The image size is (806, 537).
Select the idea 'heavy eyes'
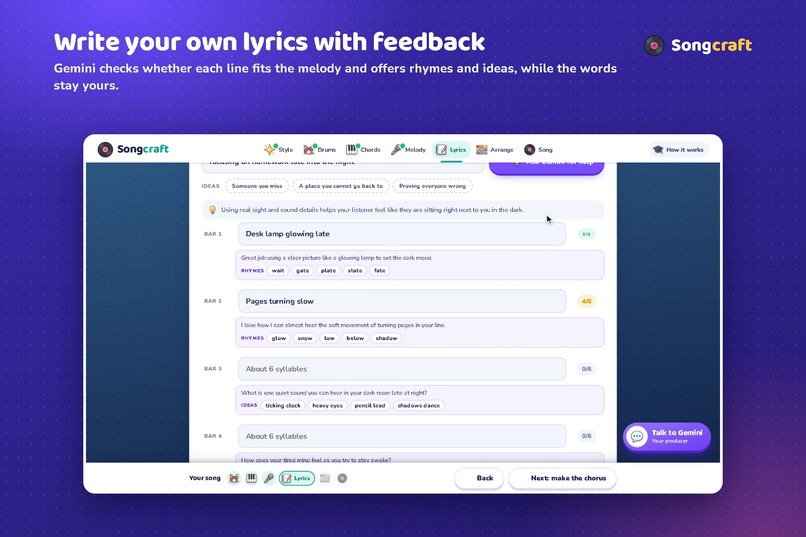click(x=327, y=405)
